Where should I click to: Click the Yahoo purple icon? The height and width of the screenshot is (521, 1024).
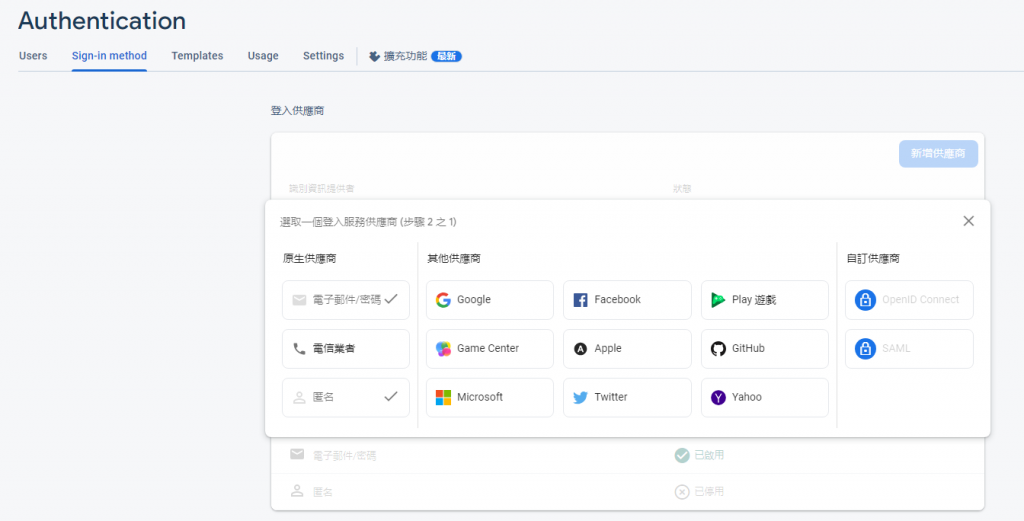pos(718,398)
